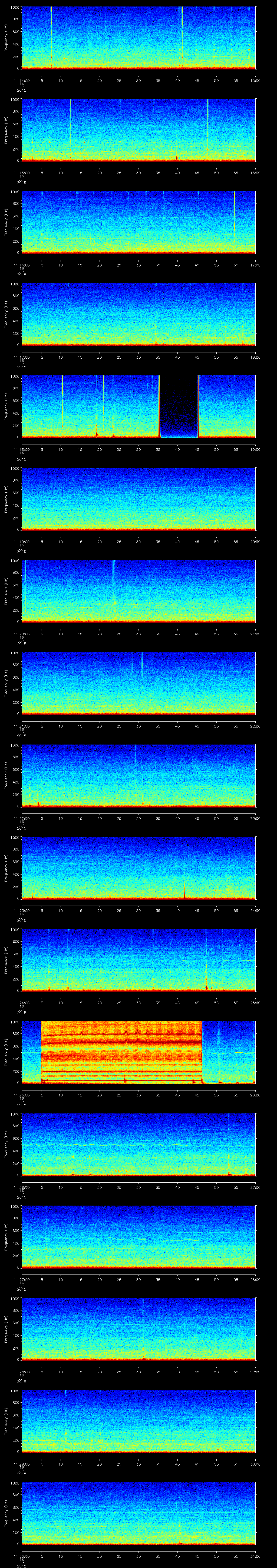Click the "19:00" end time label

tap(255, 449)
